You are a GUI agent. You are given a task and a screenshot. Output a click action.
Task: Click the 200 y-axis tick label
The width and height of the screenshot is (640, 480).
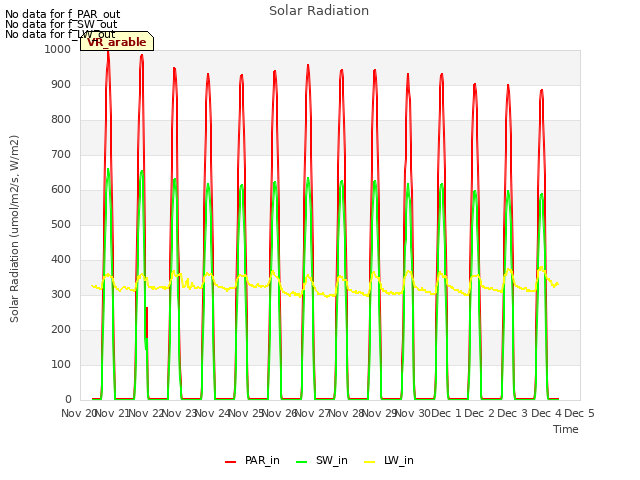click(61, 329)
